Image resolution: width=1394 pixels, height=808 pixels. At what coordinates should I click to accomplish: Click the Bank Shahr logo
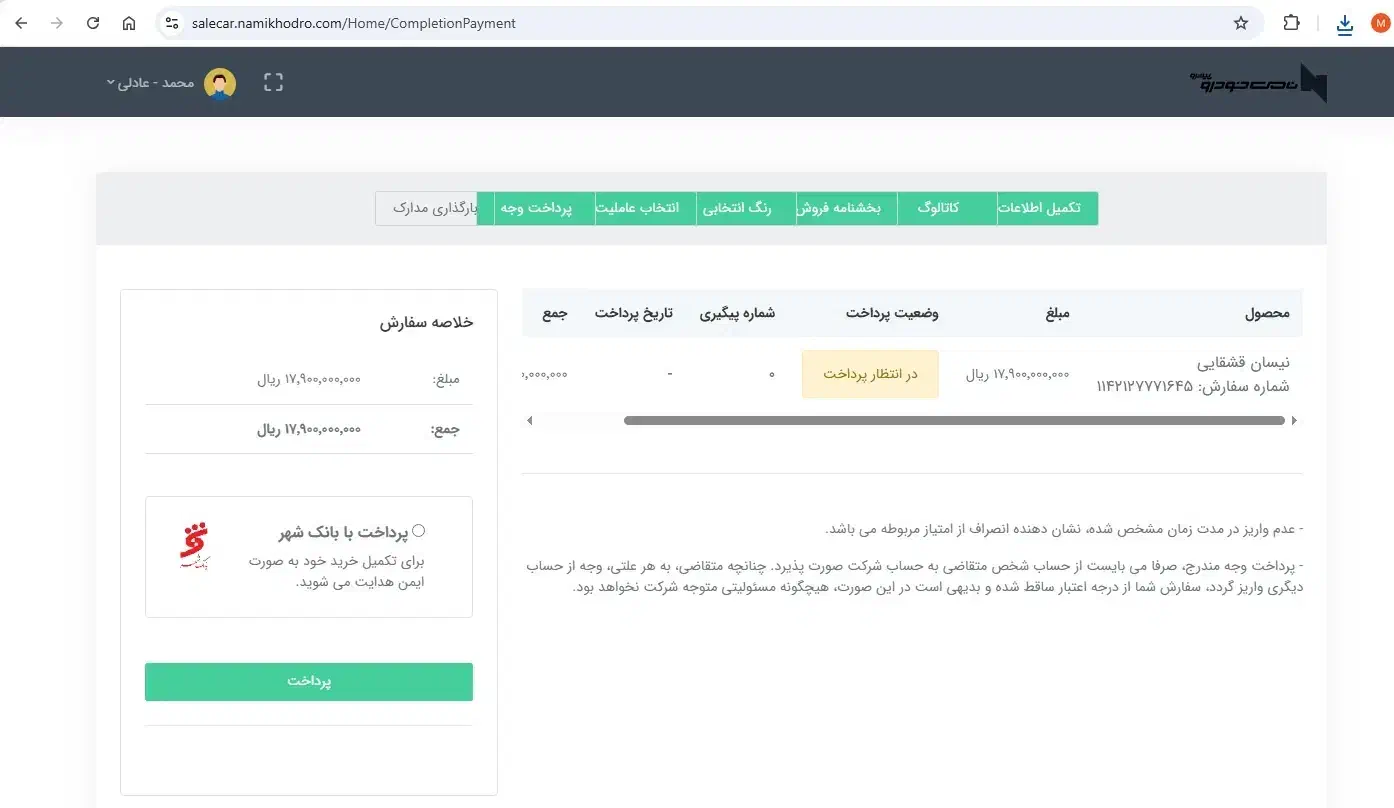(193, 547)
